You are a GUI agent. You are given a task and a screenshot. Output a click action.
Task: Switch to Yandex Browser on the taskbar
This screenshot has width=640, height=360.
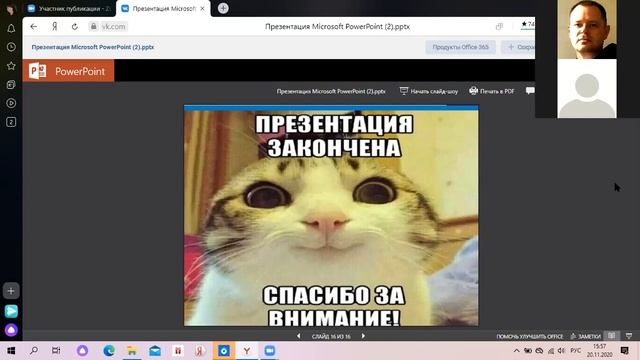pyautogui.click(x=247, y=351)
